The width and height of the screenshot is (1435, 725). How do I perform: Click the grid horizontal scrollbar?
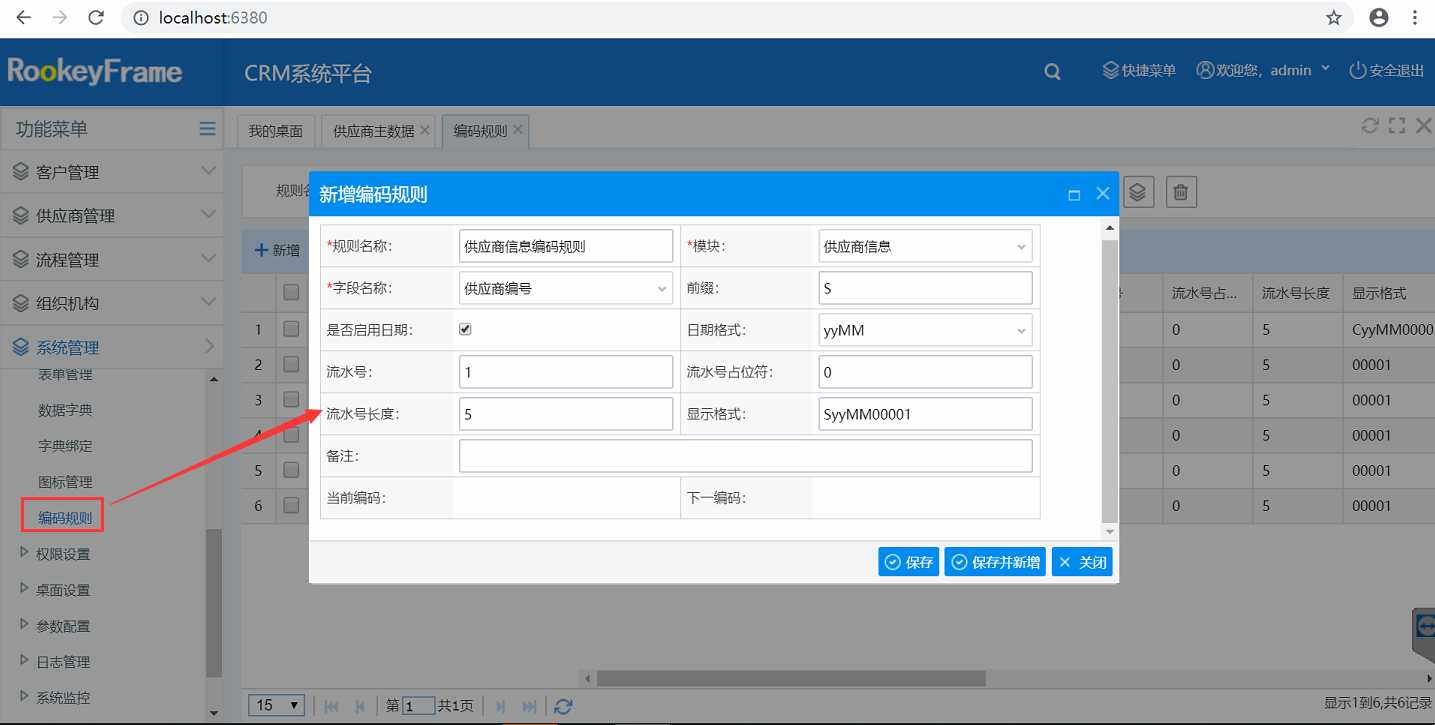pos(790,678)
